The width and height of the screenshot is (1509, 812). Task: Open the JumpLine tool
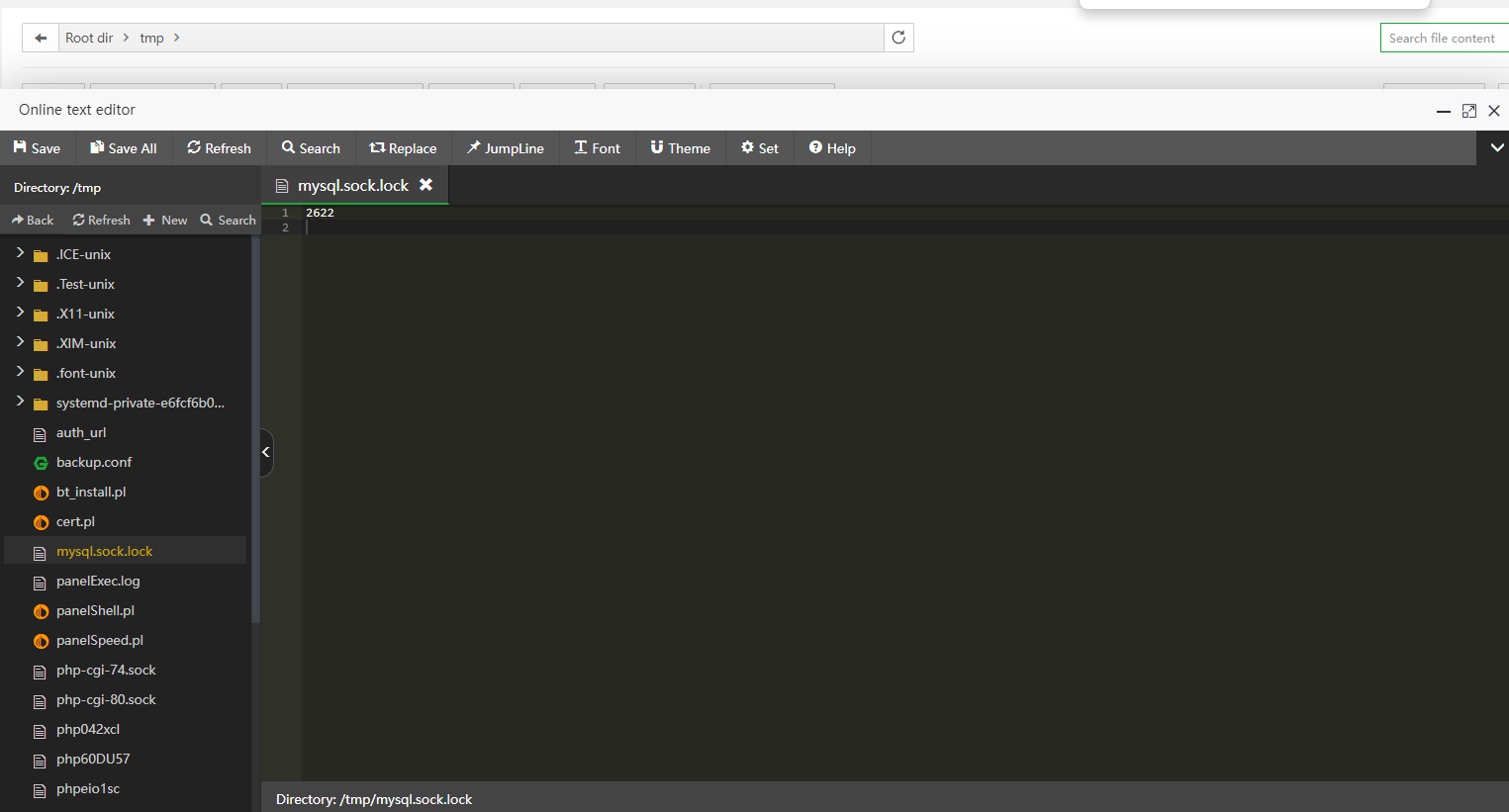pyautogui.click(x=506, y=148)
